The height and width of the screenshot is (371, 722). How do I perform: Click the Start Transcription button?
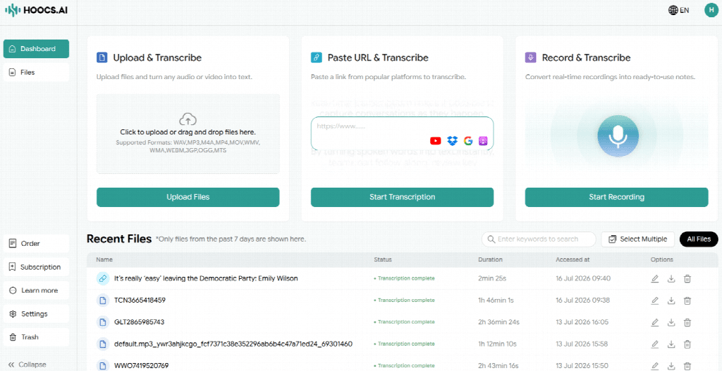(x=402, y=197)
